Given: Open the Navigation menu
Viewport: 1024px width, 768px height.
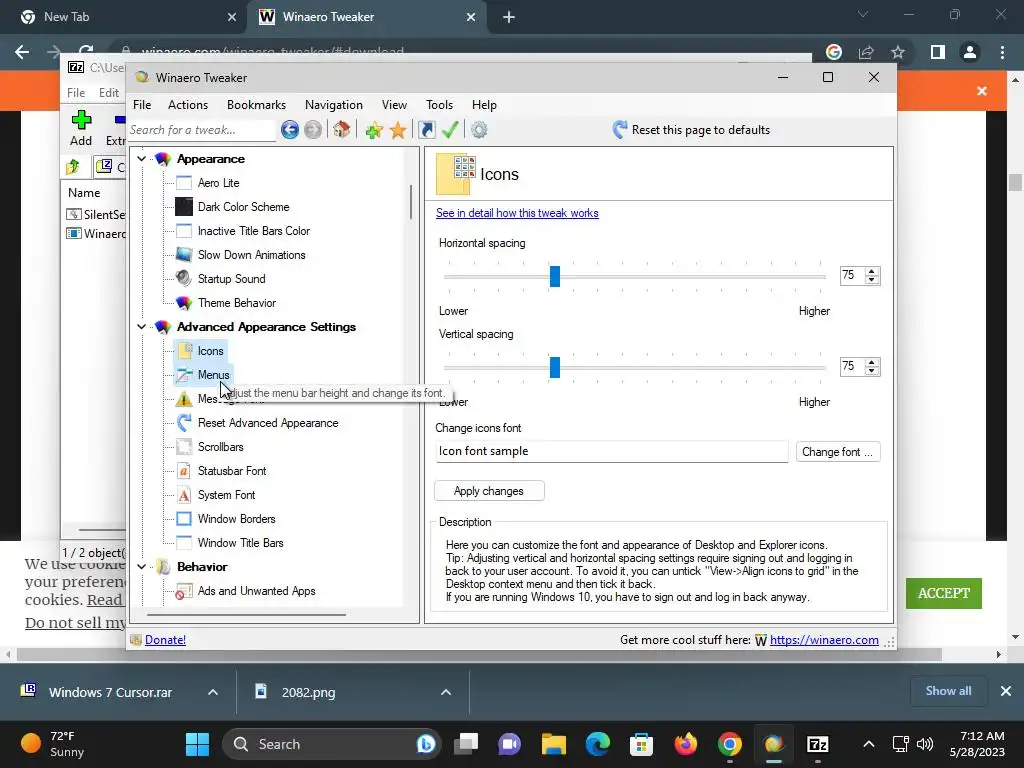Looking at the screenshot, I should (x=334, y=105).
